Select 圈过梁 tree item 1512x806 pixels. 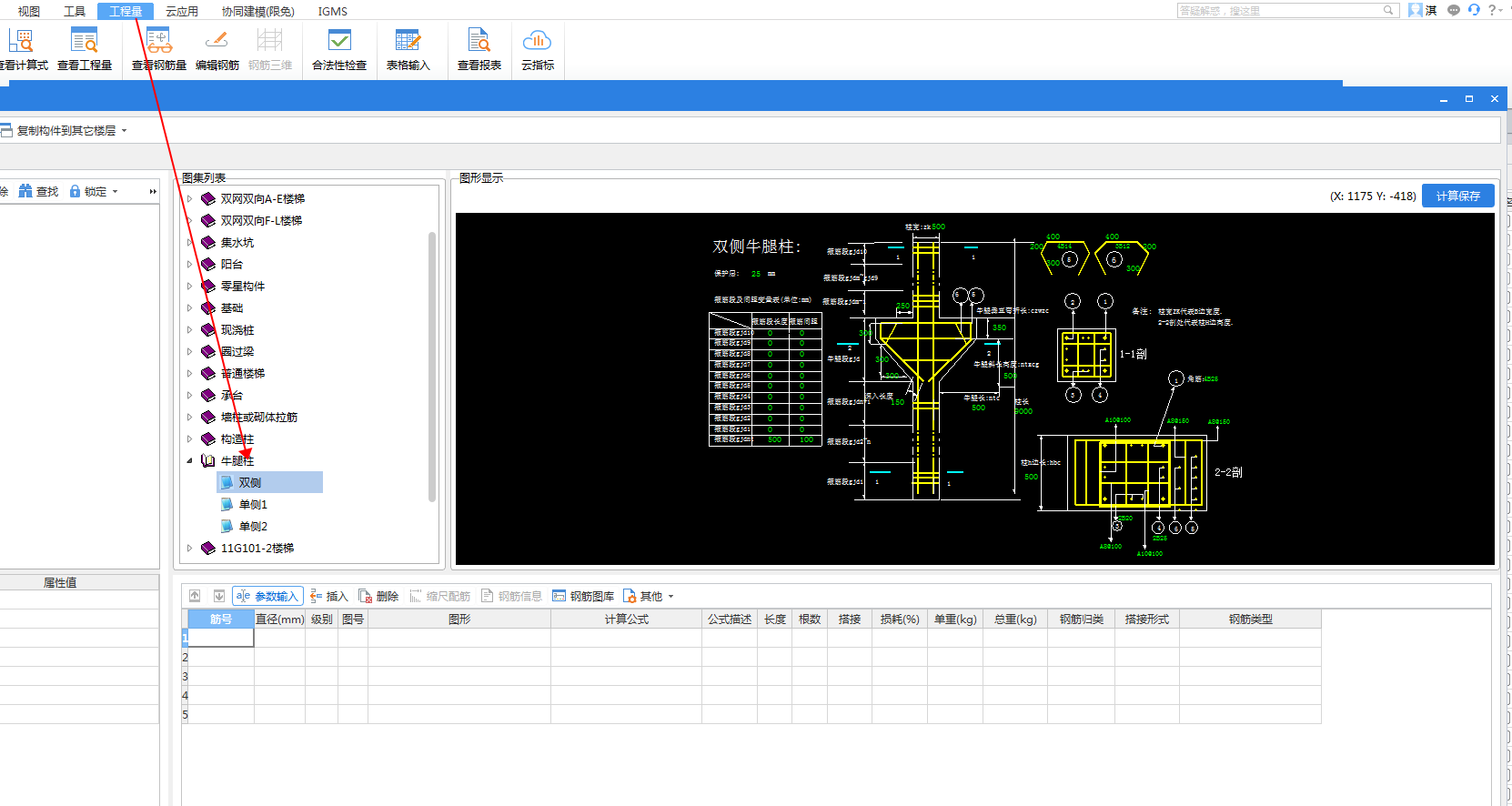[237, 351]
